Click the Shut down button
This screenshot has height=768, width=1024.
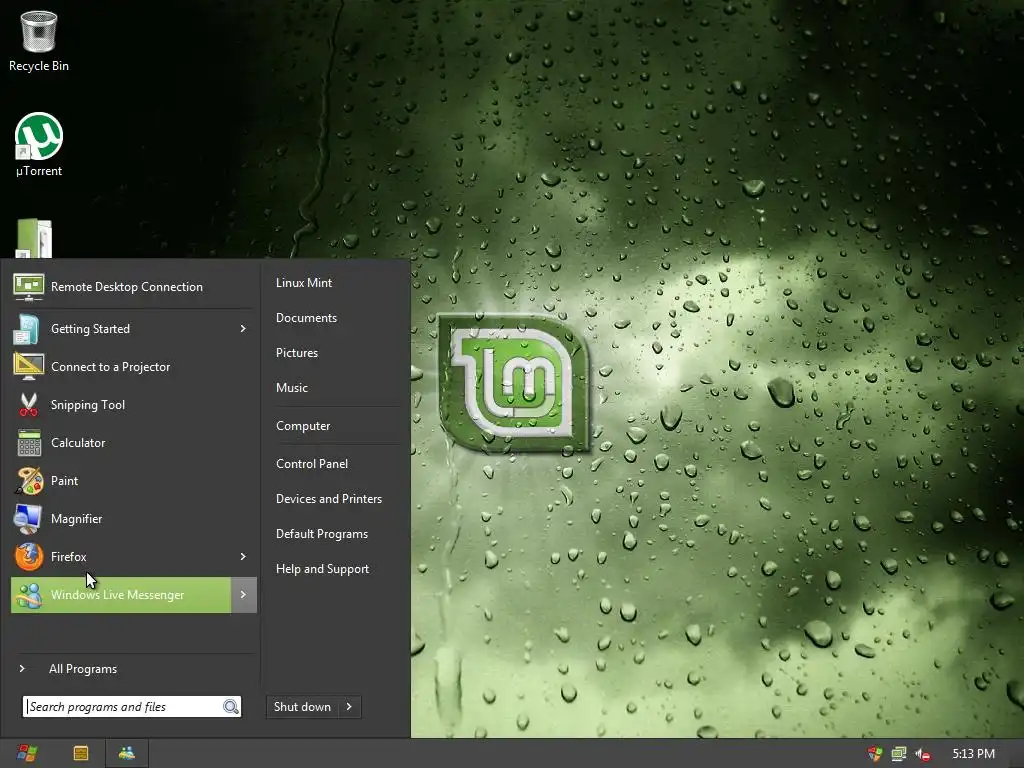(302, 707)
